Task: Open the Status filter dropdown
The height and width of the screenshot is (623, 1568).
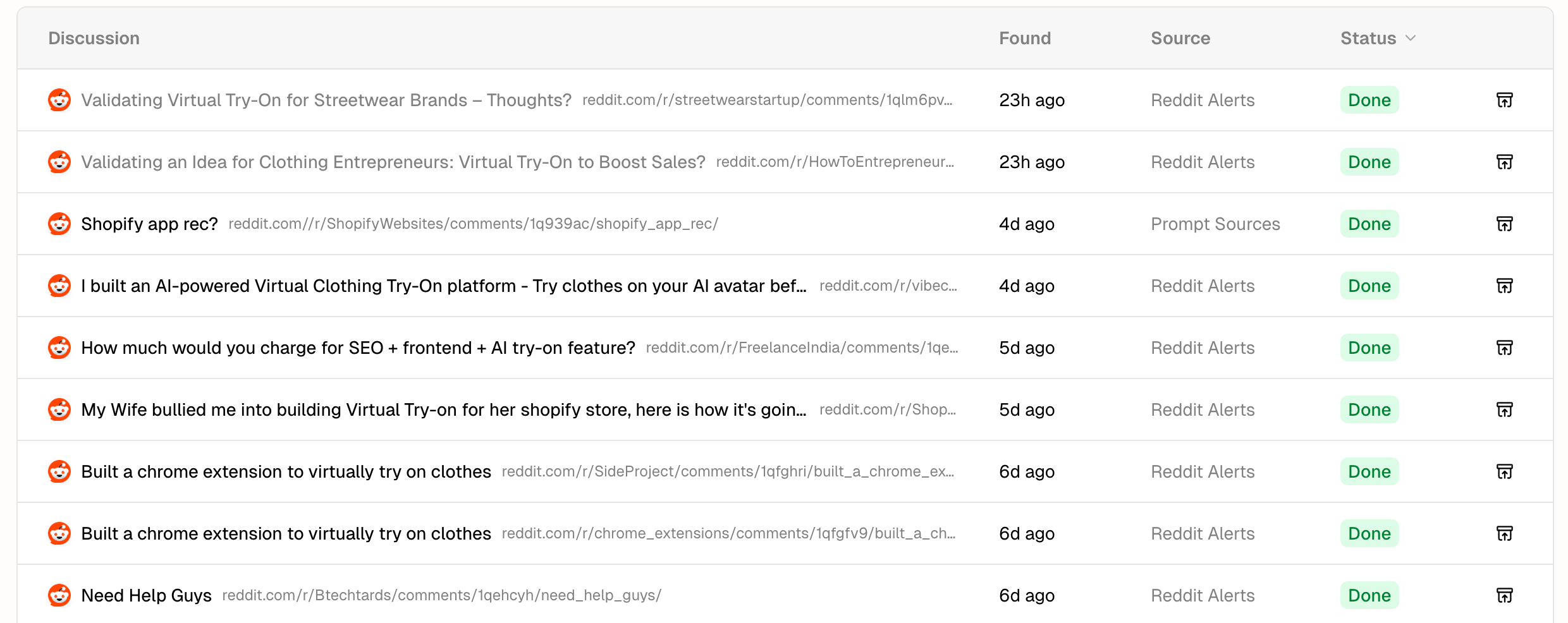Action: click(x=1378, y=38)
